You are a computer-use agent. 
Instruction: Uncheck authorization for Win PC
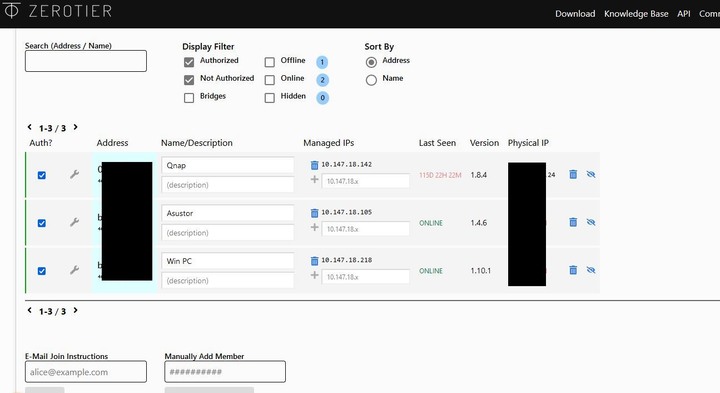(x=42, y=271)
